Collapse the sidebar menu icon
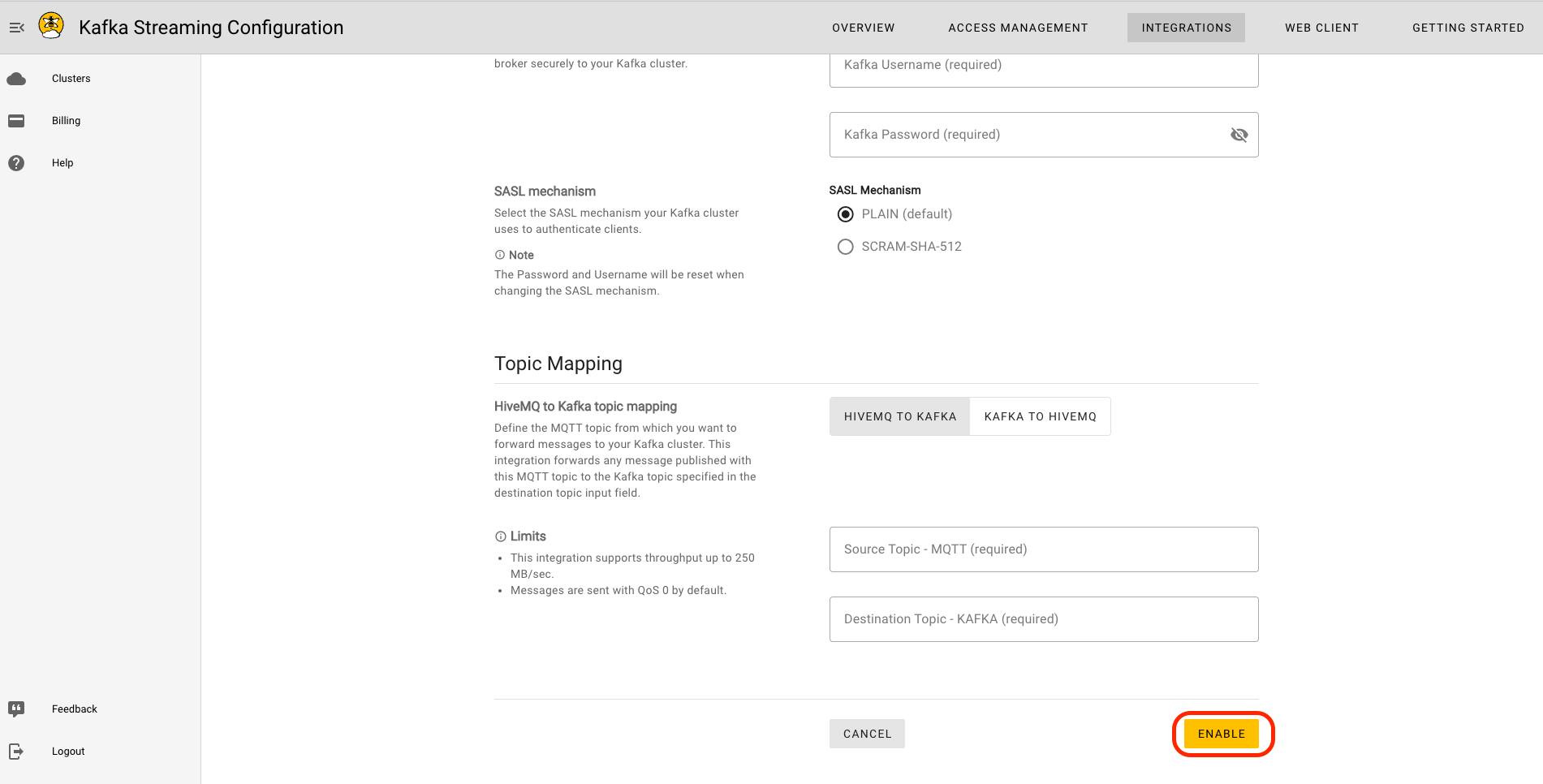Screen dimensions: 1543x784 pyautogui.click(x=16, y=28)
